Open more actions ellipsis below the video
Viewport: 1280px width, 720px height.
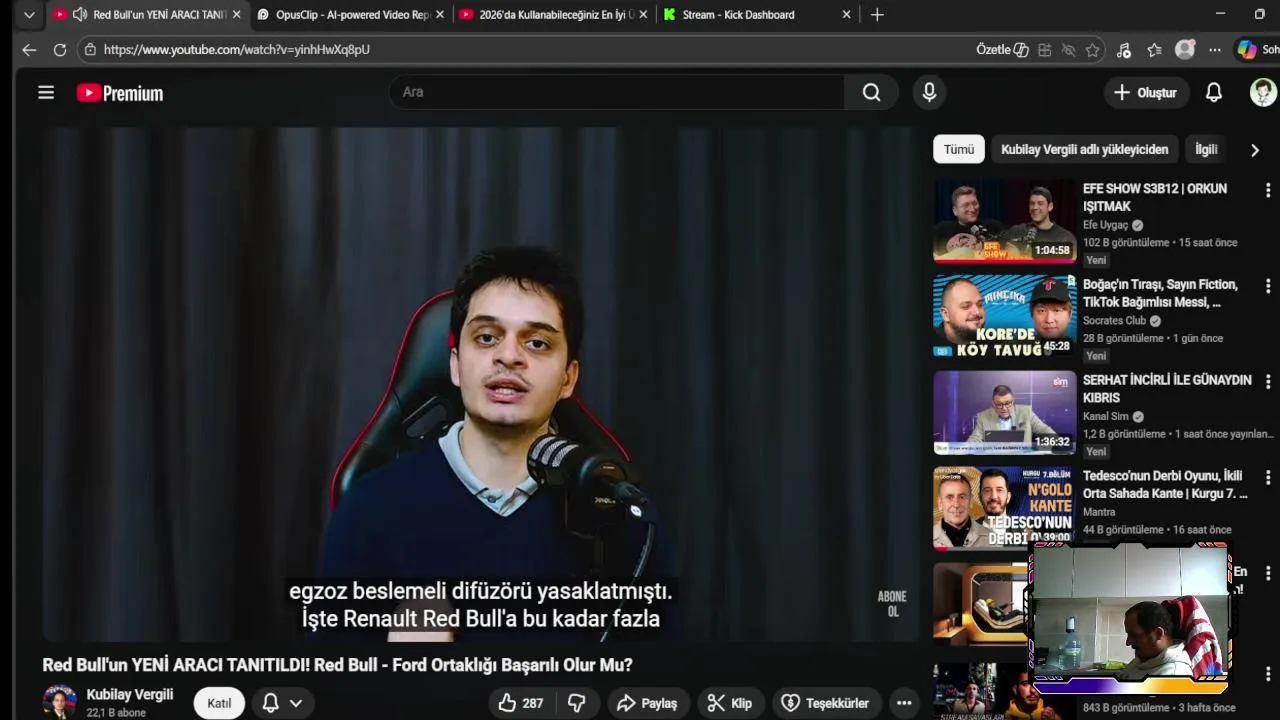(x=904, y=703)
